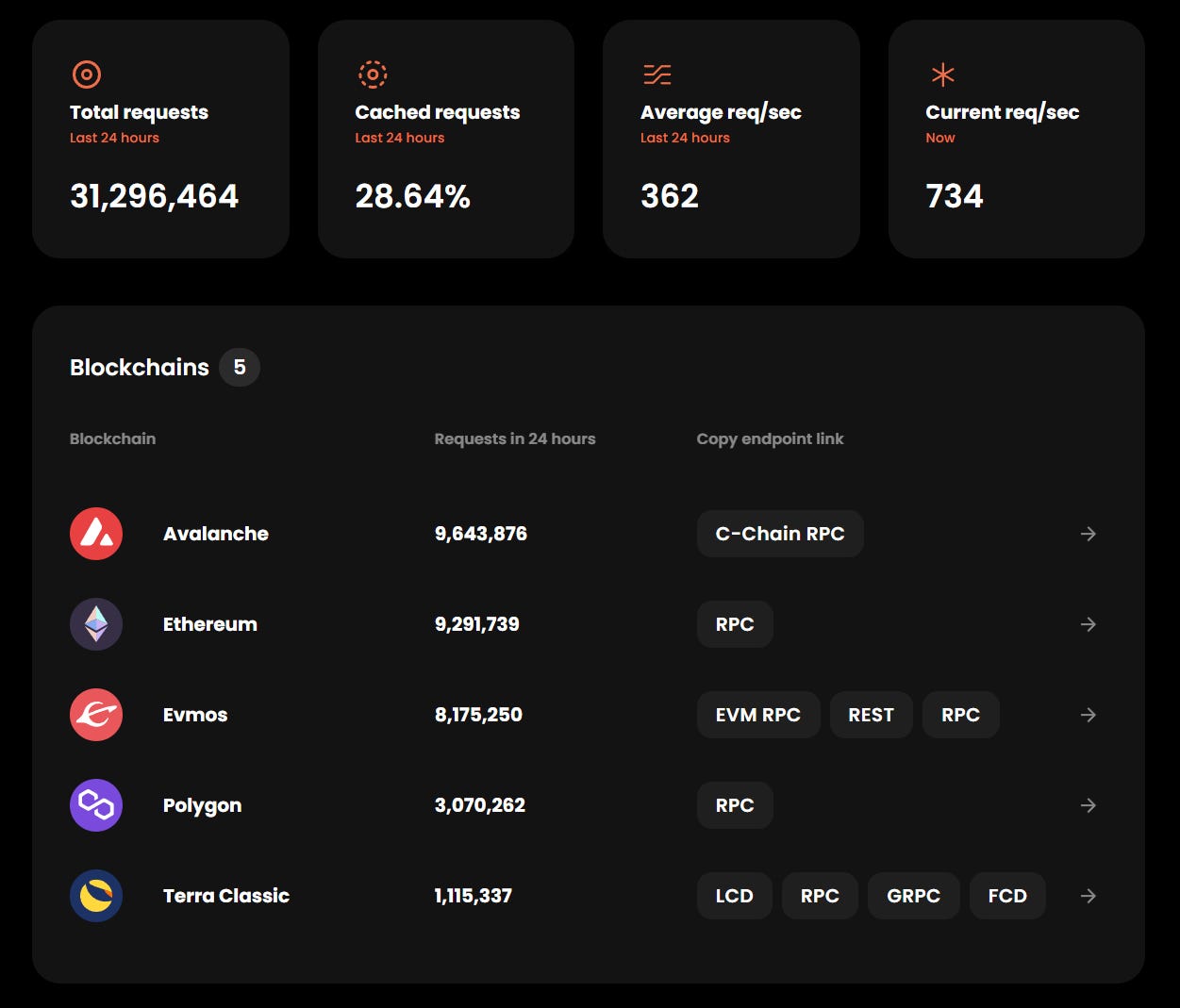Click the Cached requests dotted circle icon
The height and width of the screenshot is (1008, 1180).
click(x=373, y=74)
